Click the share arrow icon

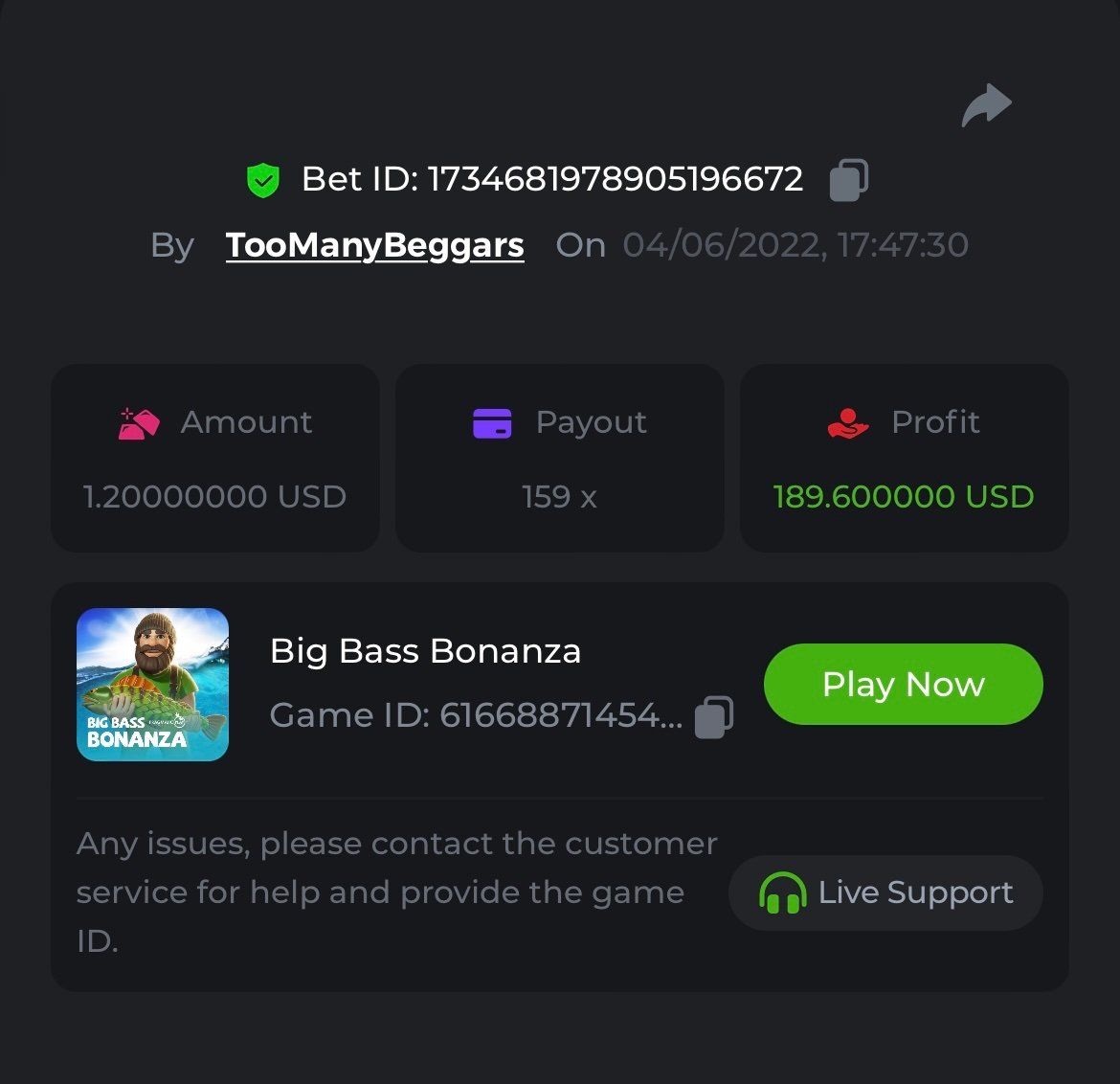click(986, 105)
